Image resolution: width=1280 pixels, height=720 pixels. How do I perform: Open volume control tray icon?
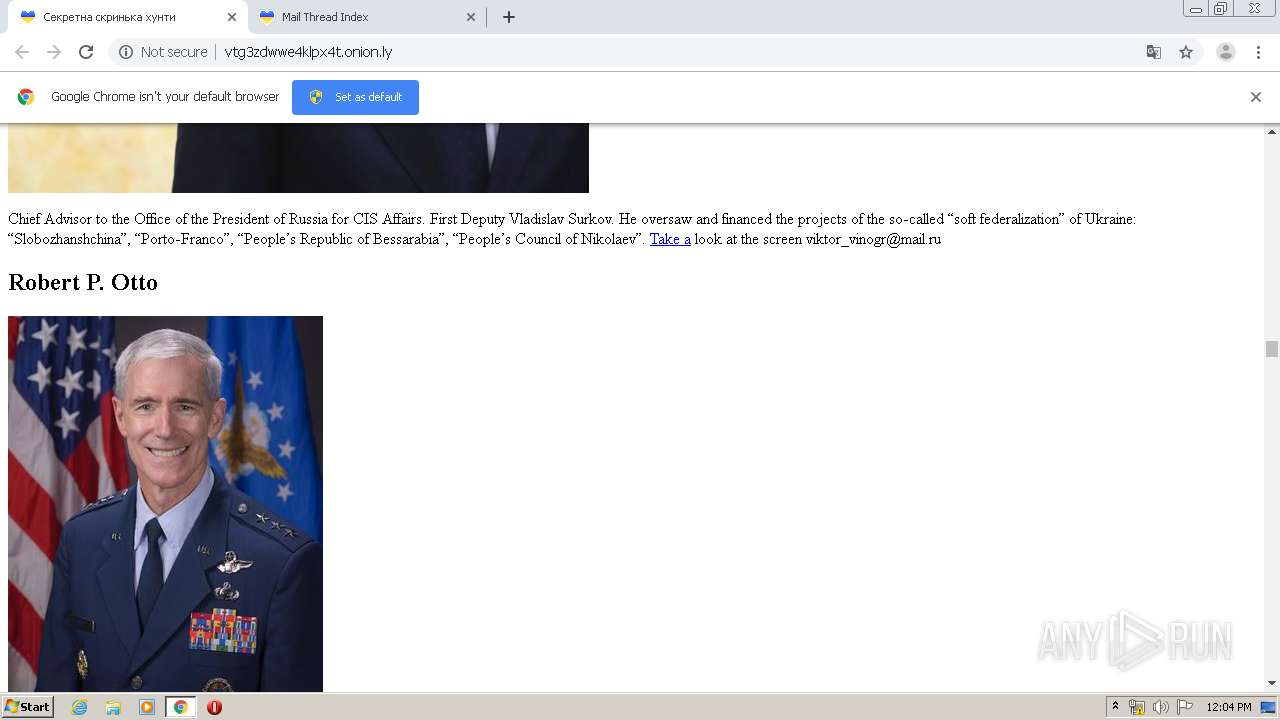(1160, 707)
